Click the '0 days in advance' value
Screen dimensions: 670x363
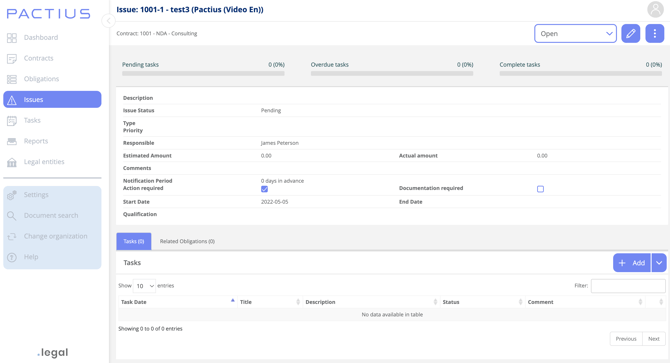point(282,181)
